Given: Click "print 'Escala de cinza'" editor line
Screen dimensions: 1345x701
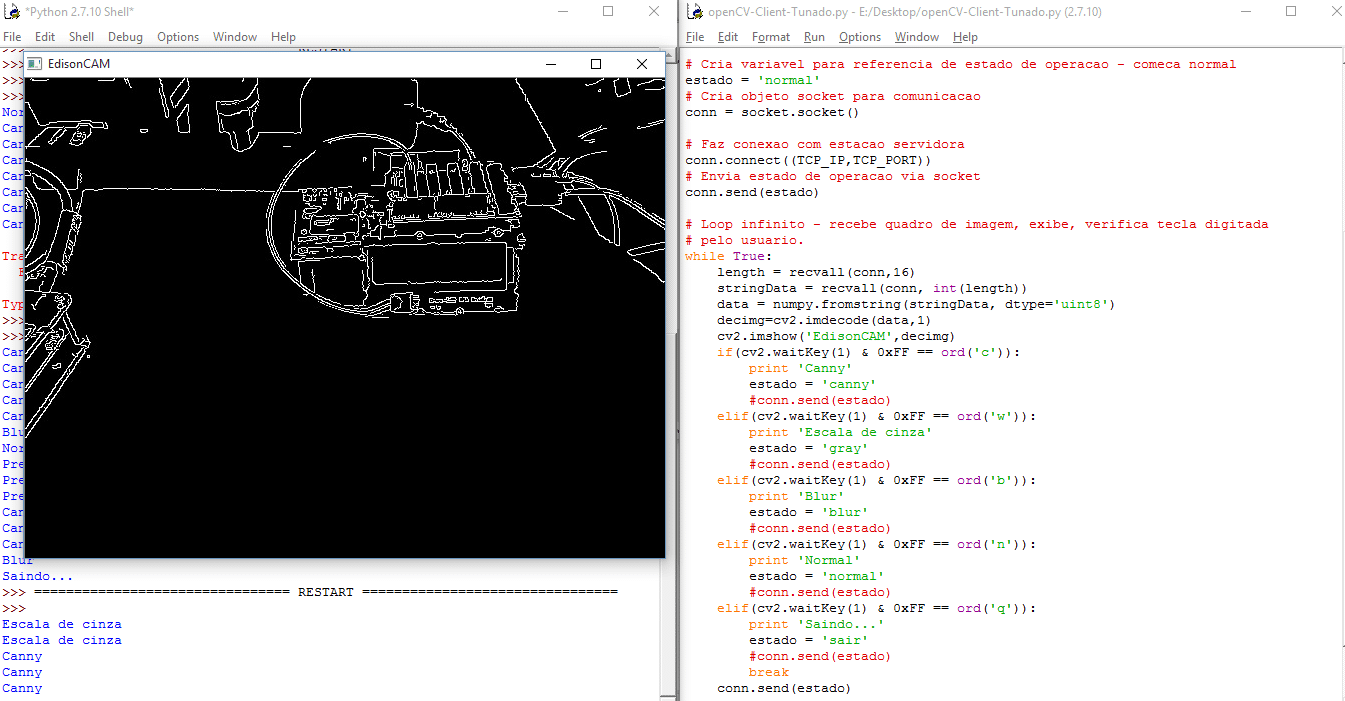Looking at the screenshot, I should point(840,432).
